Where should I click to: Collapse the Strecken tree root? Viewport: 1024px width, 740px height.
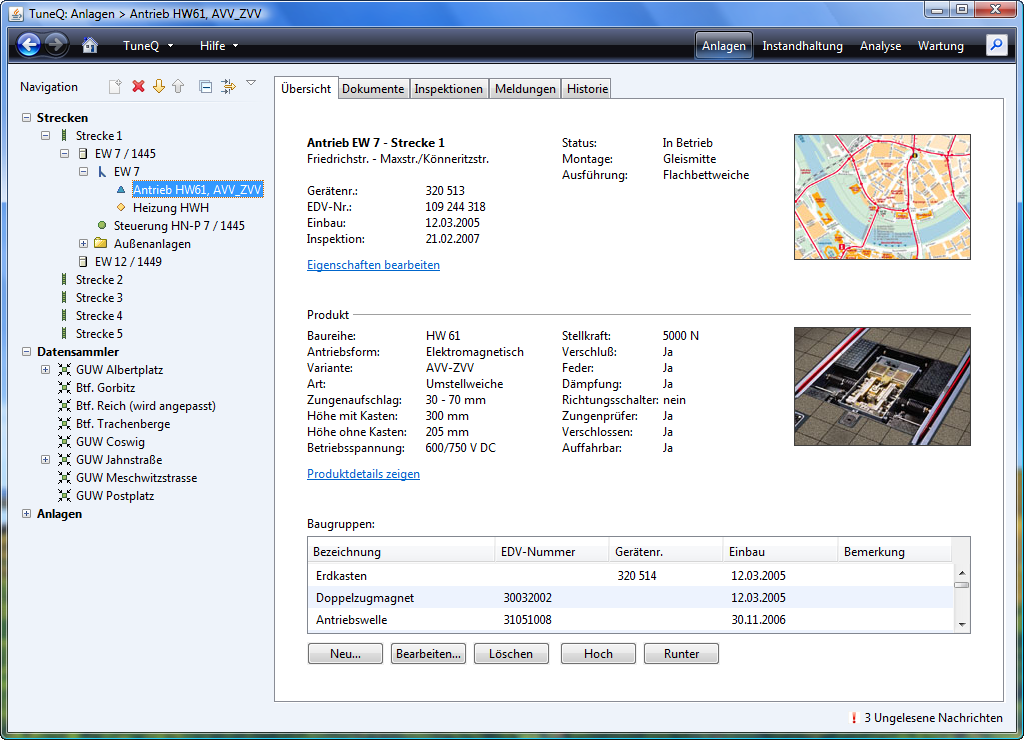(27, 118)
